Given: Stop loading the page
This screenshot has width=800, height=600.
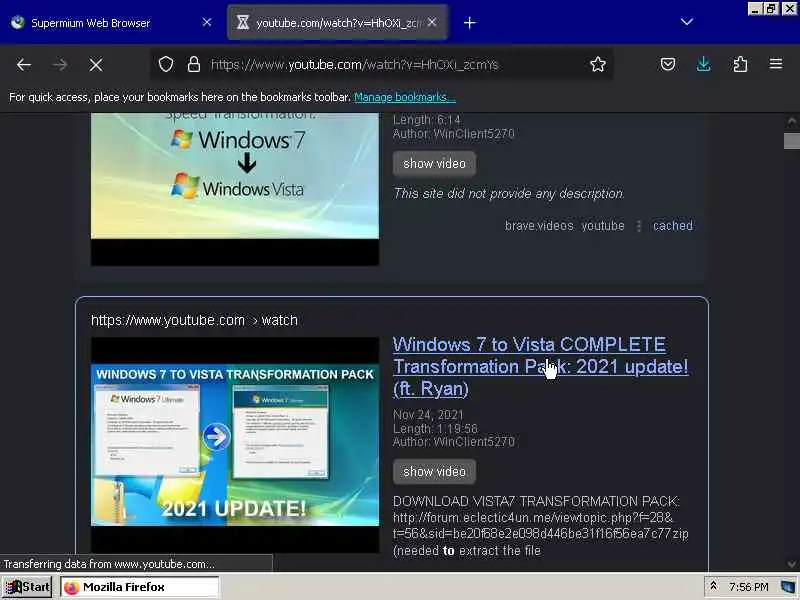Looking at the screenshot, I should [96, 65].
